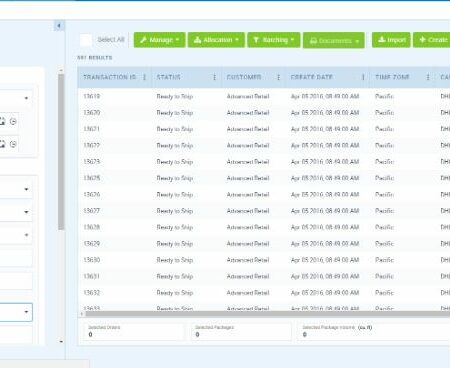Click the grid horizontal scrollbar thumb
Image resolution: width=450 pixels, height=368 pixels.
267,314
